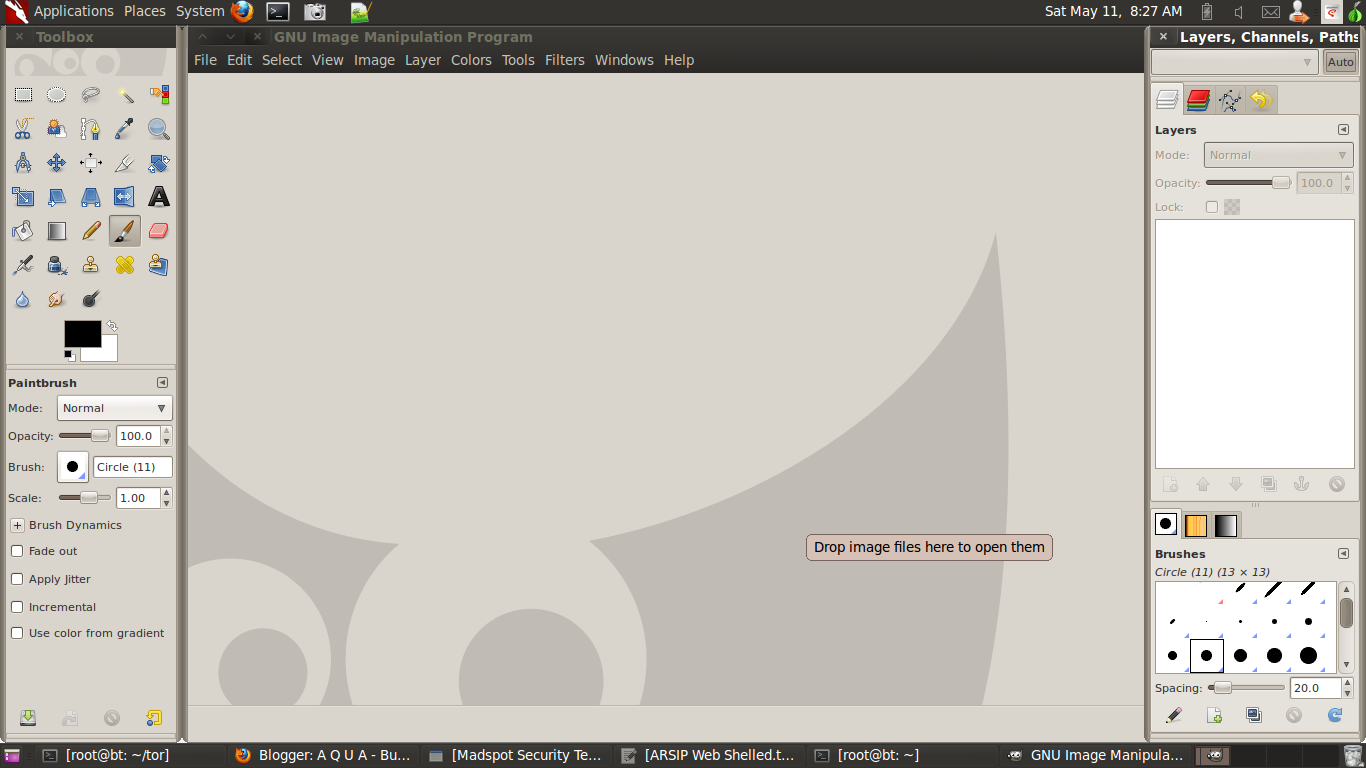Open the Filters menu
1366x768 pixels.
565,60
